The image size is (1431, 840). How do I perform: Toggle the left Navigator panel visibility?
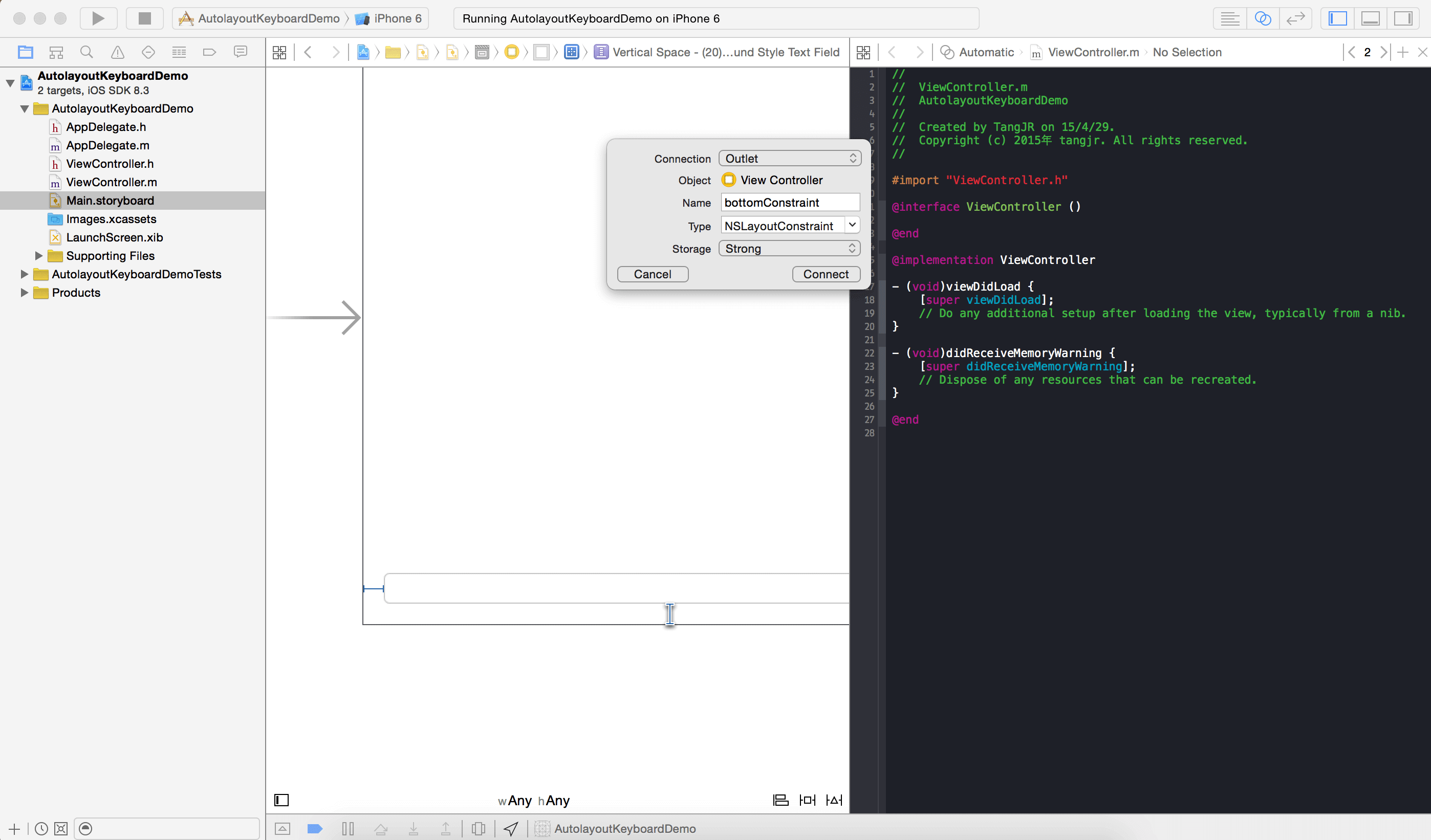click(x=1337, y=19)
